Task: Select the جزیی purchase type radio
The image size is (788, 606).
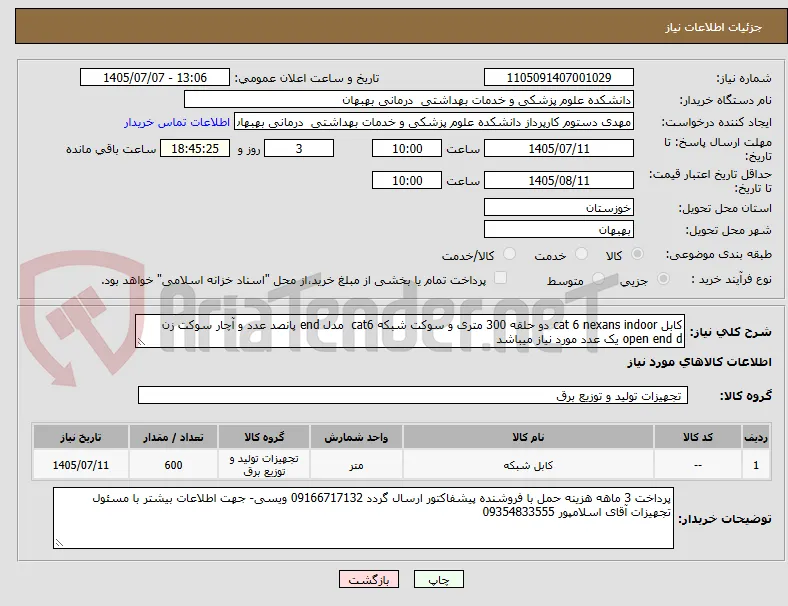Action: click(x=663, y=278)
